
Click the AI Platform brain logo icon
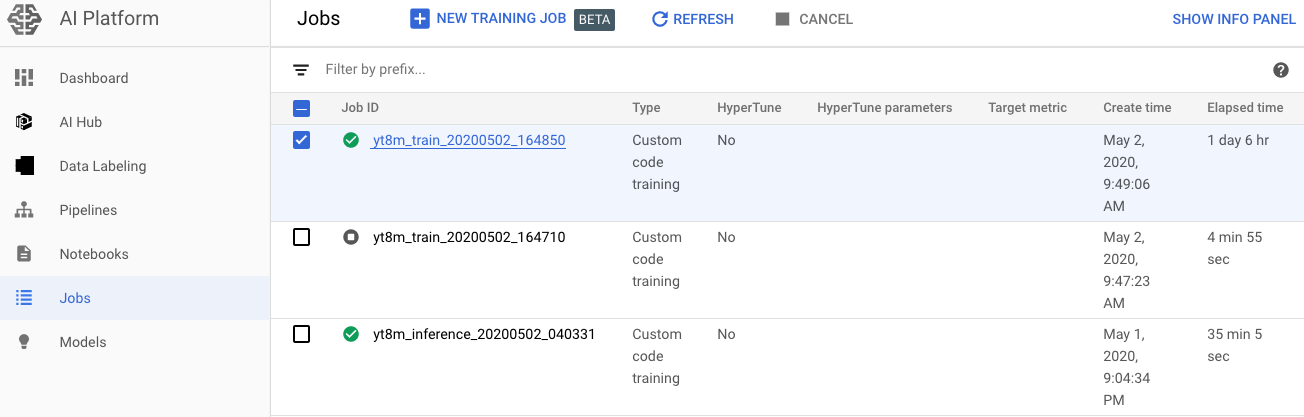tap(25, 19)
